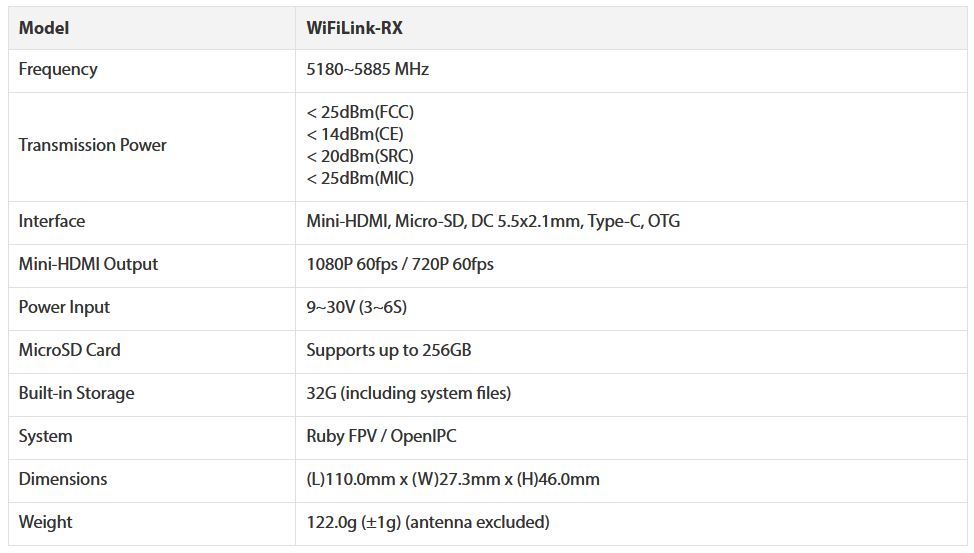974x553 pixels.
Task: Click the dimensions value with 110.0mm
Action: pyautogui.click(x=452, y=479)
